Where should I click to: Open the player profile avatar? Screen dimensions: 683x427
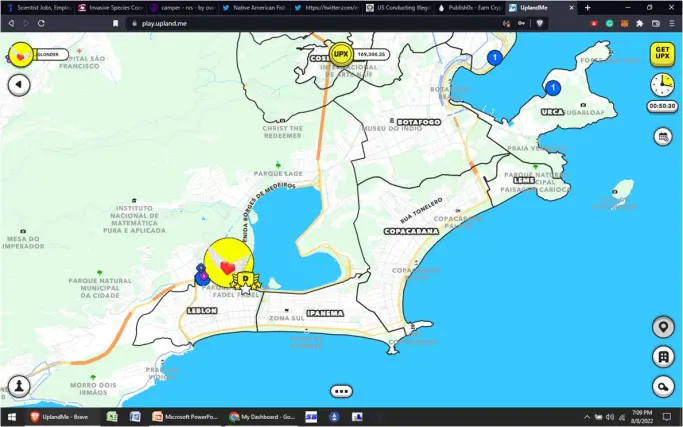(20, 54)
